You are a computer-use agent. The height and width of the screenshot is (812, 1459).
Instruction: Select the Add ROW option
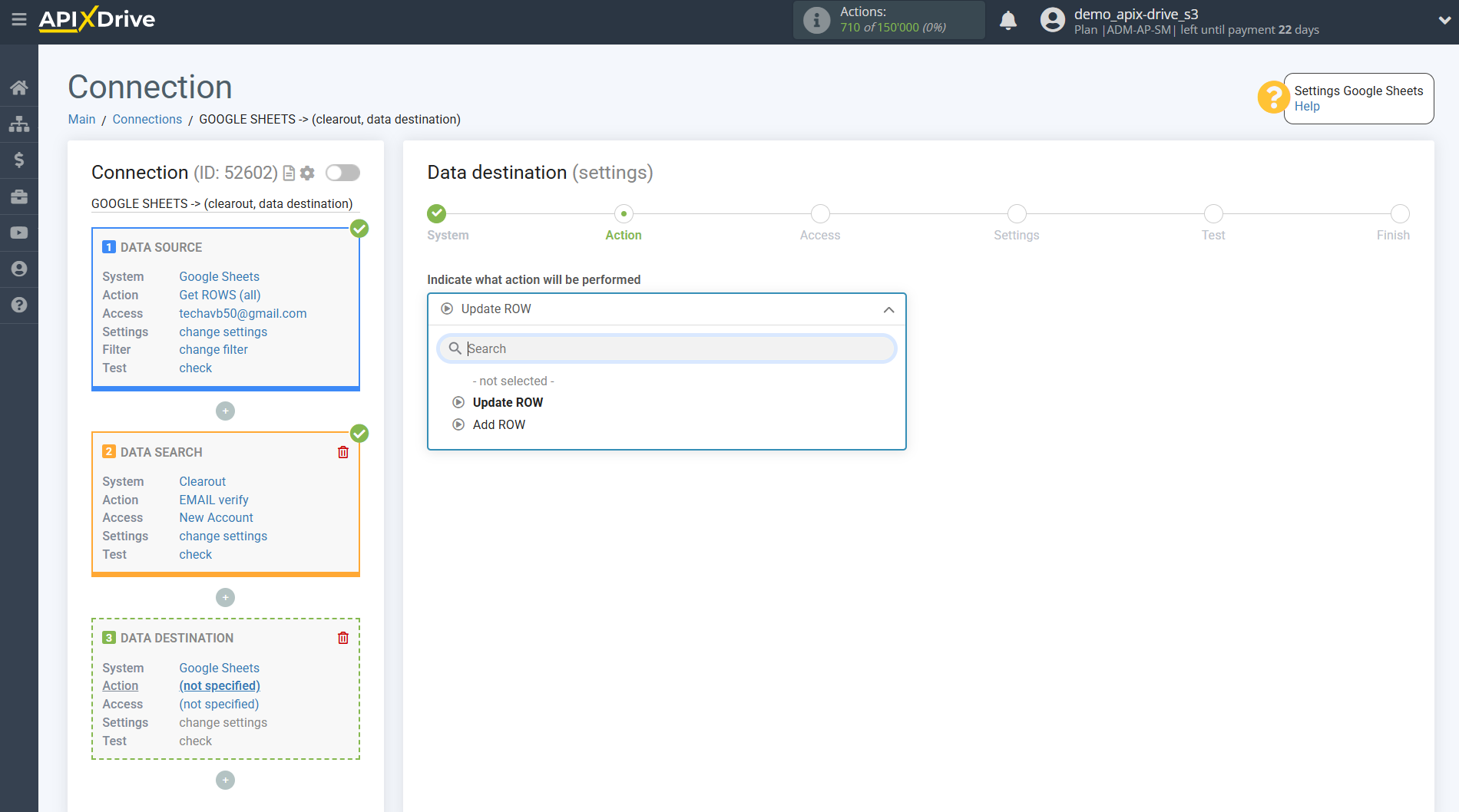pos(498,424)
